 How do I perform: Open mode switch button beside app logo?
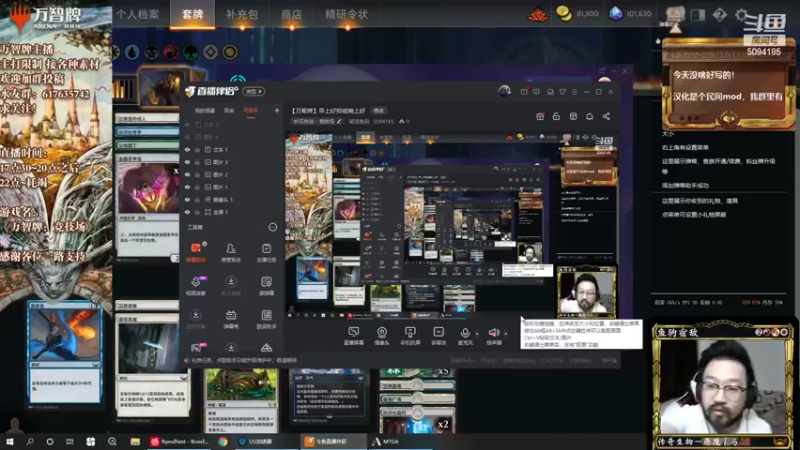[x=254, y=91]
